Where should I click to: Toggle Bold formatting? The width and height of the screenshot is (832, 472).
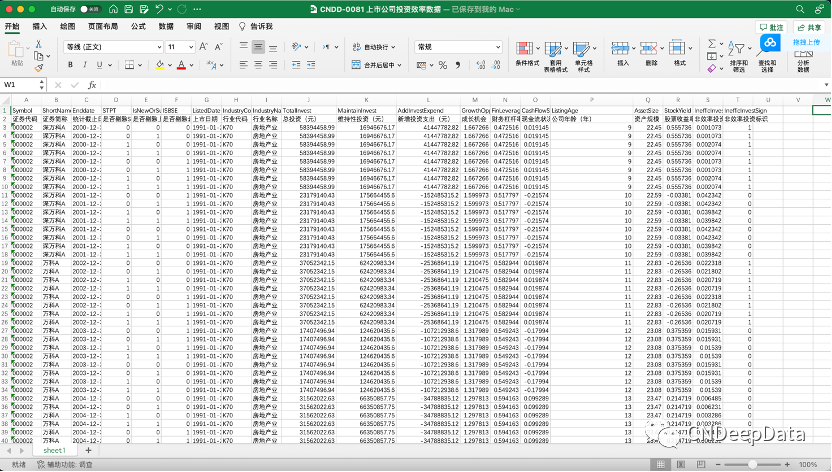[70, 65]
